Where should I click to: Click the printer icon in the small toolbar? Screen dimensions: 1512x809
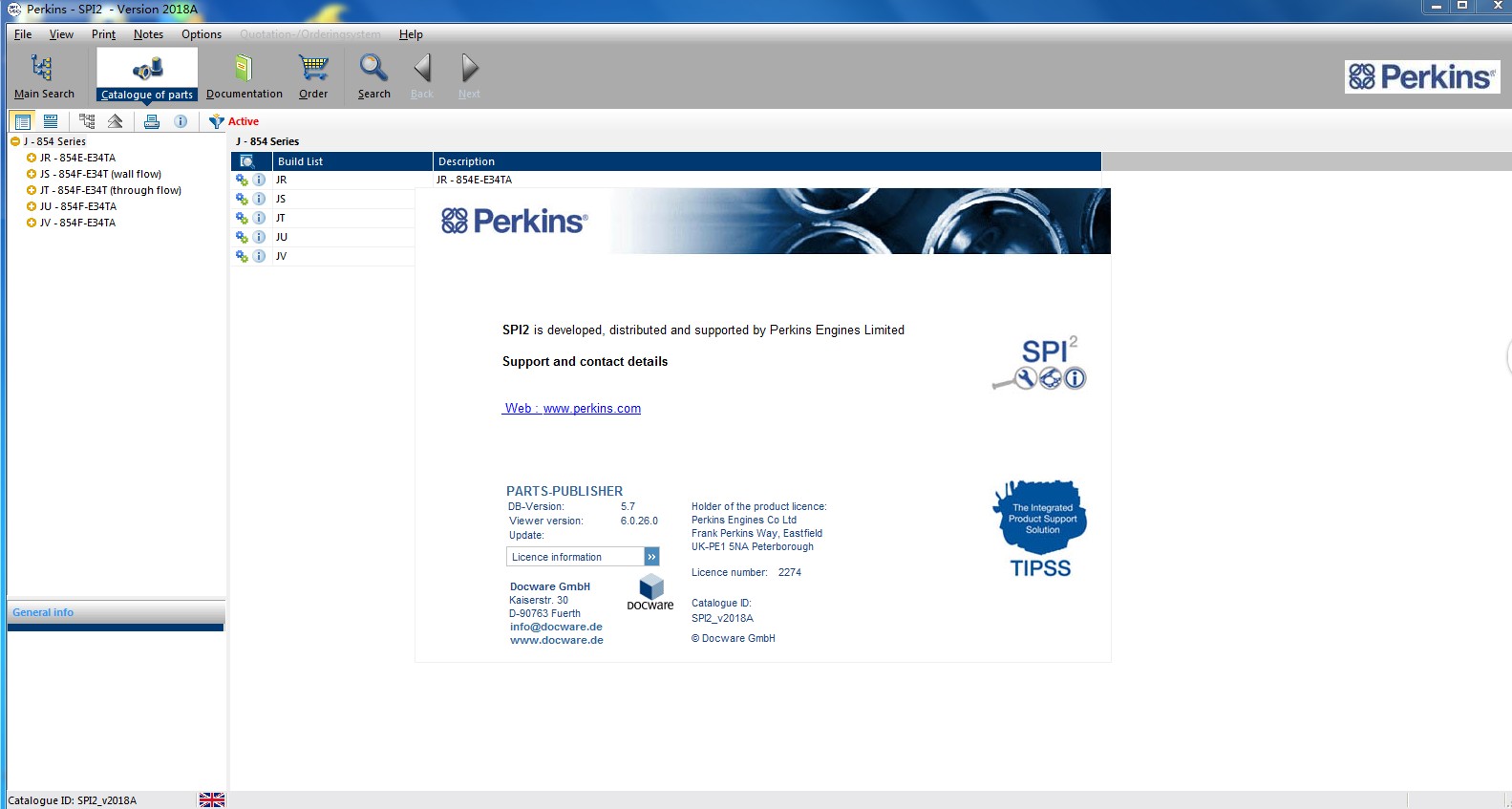point(152,121)
